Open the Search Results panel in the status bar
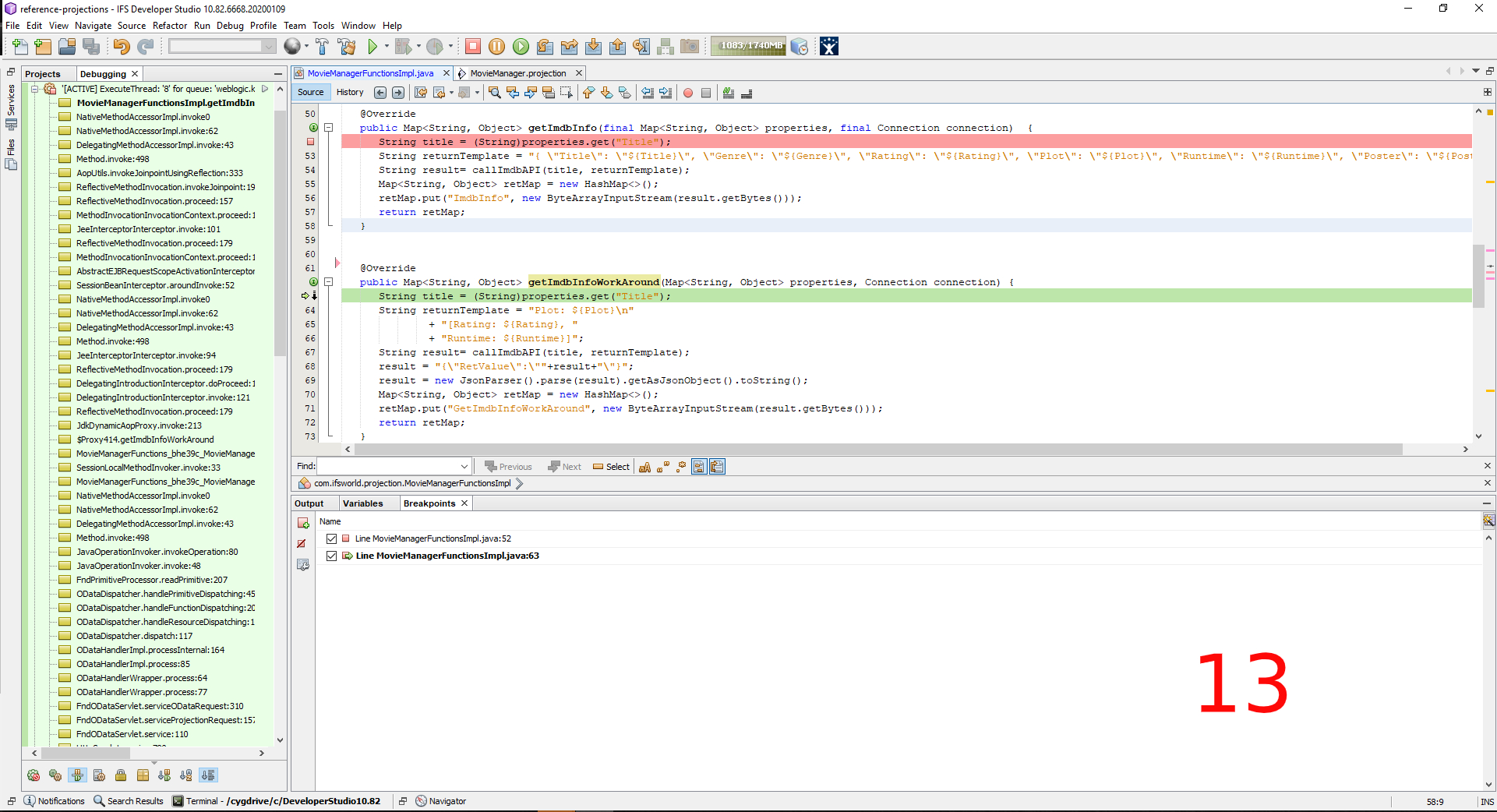 coord(129,801)
